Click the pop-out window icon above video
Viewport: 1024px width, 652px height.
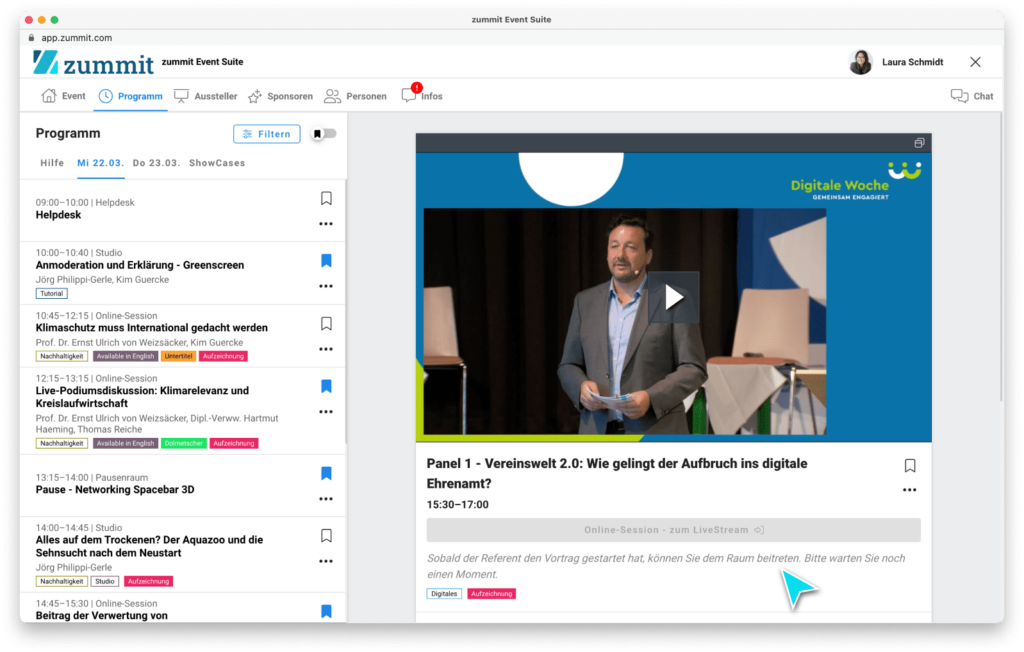coord(919,143)
